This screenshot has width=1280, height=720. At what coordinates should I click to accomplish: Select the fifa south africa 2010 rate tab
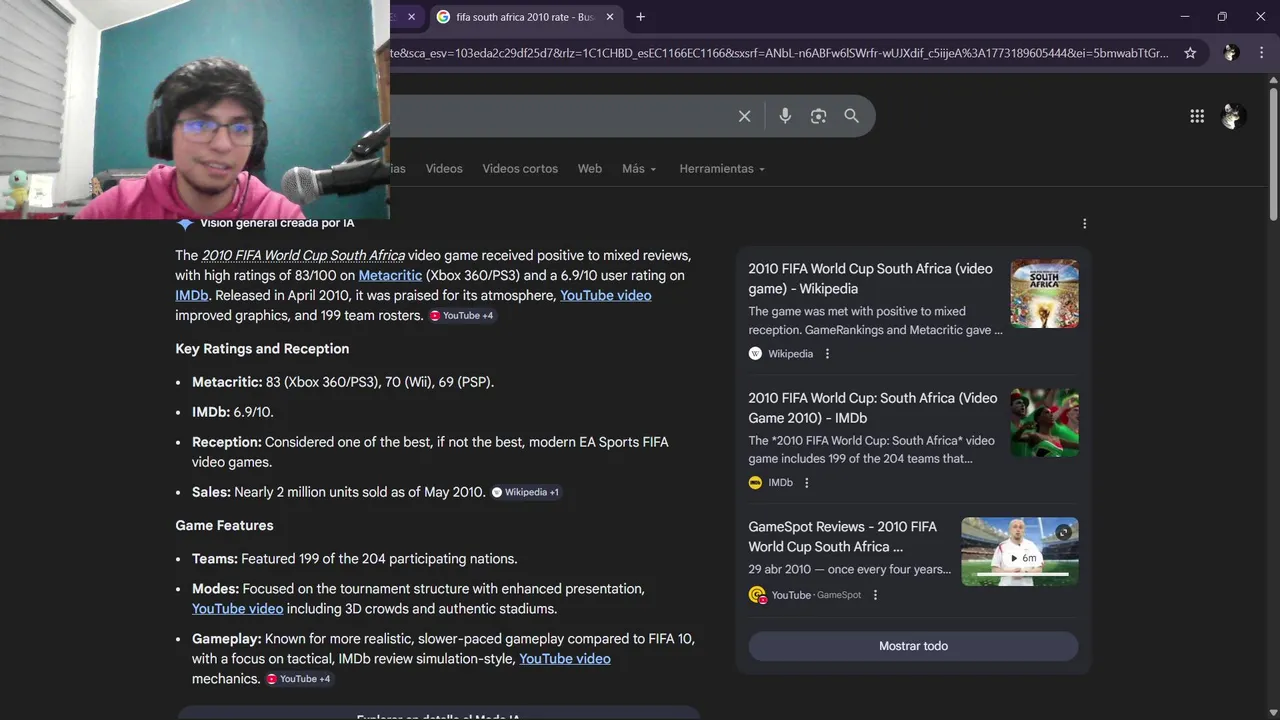click(527, 17)
